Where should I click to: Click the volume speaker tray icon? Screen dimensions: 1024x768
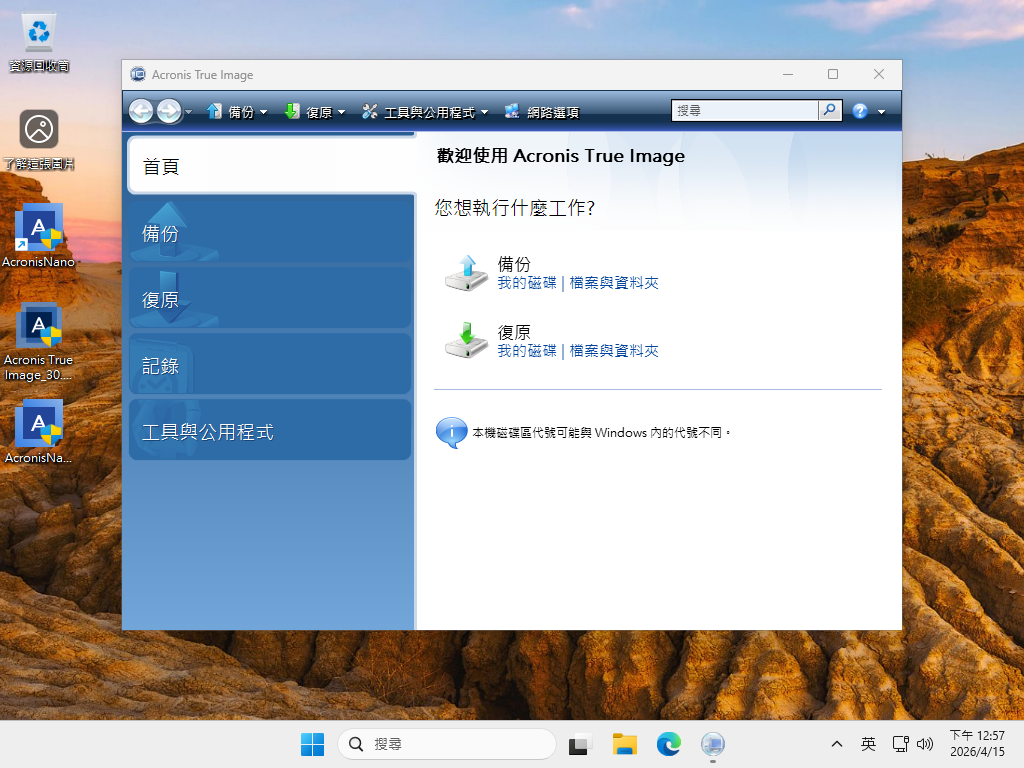(x=925, y=744)
